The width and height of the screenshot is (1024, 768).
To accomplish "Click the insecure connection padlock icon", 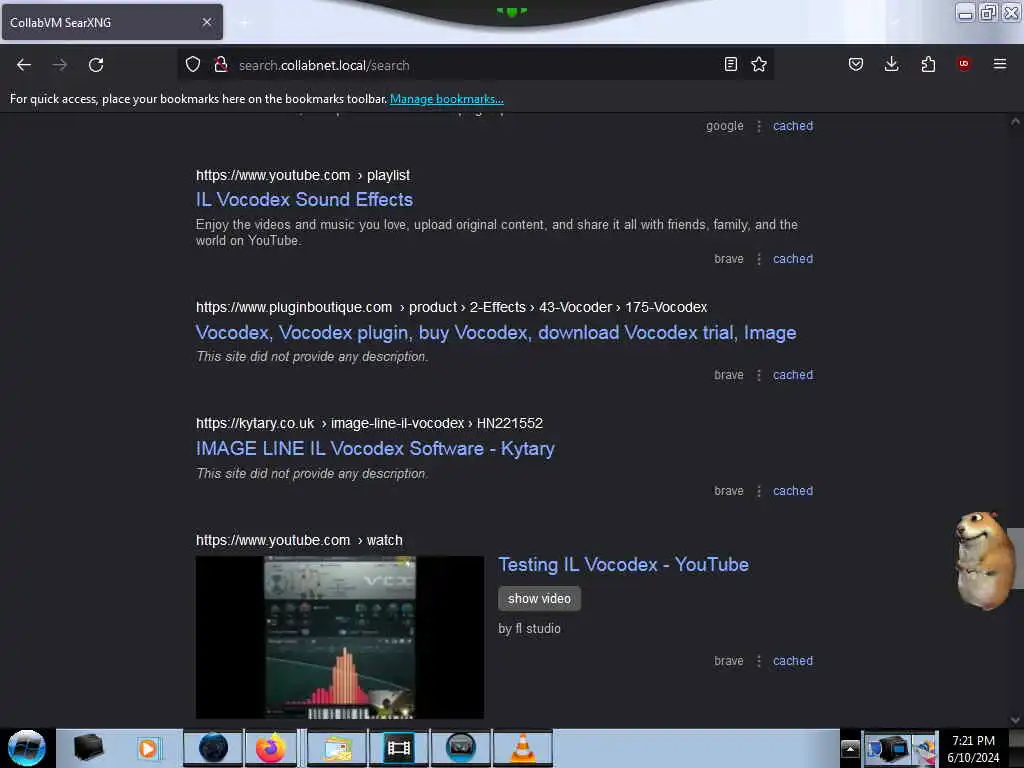I will 221,64.
